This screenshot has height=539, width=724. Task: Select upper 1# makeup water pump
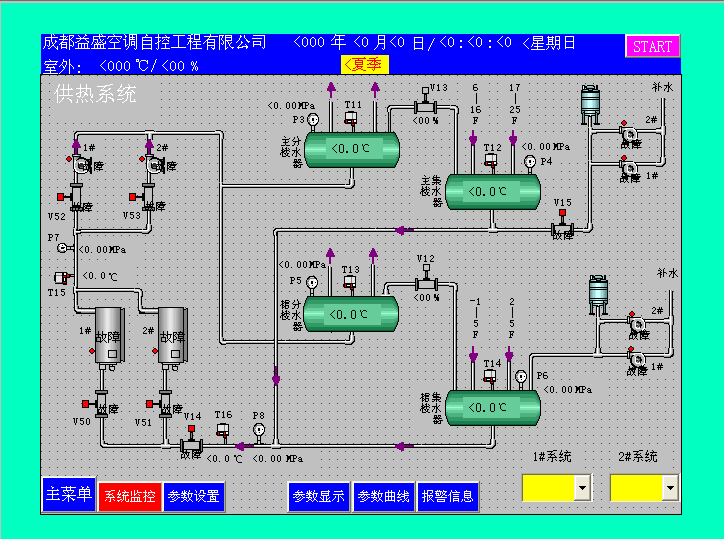tap(628, 168)
